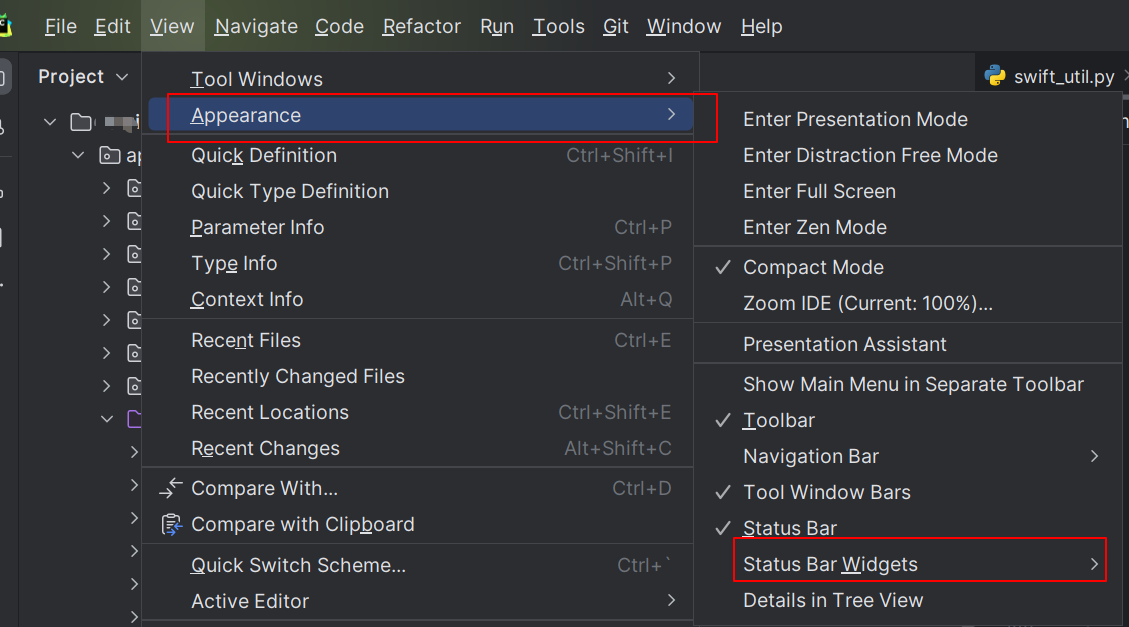Open the Project view dropdown chevron
The image size is (1129, 627).
(x=123, y=77)
